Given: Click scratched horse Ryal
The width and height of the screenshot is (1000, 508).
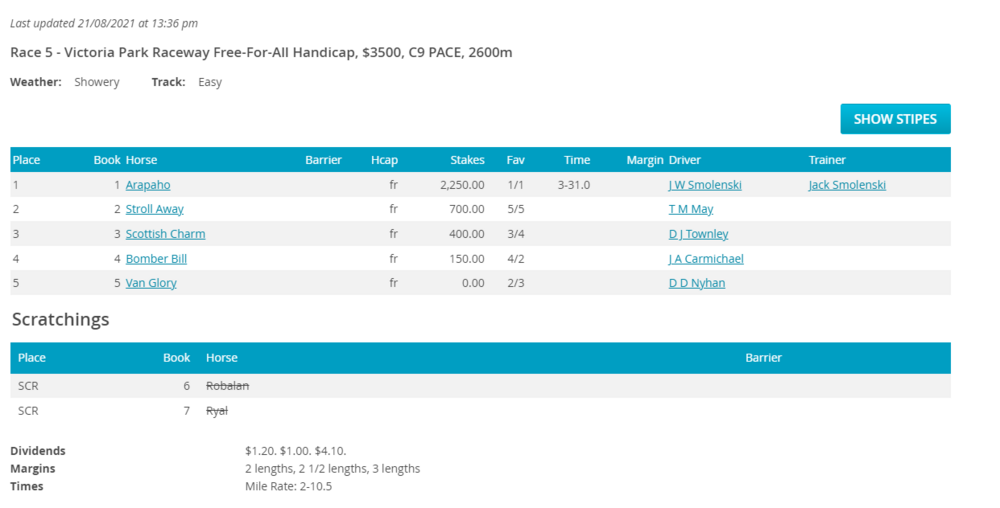Looking at the screenshot, I should pos(216,411).
